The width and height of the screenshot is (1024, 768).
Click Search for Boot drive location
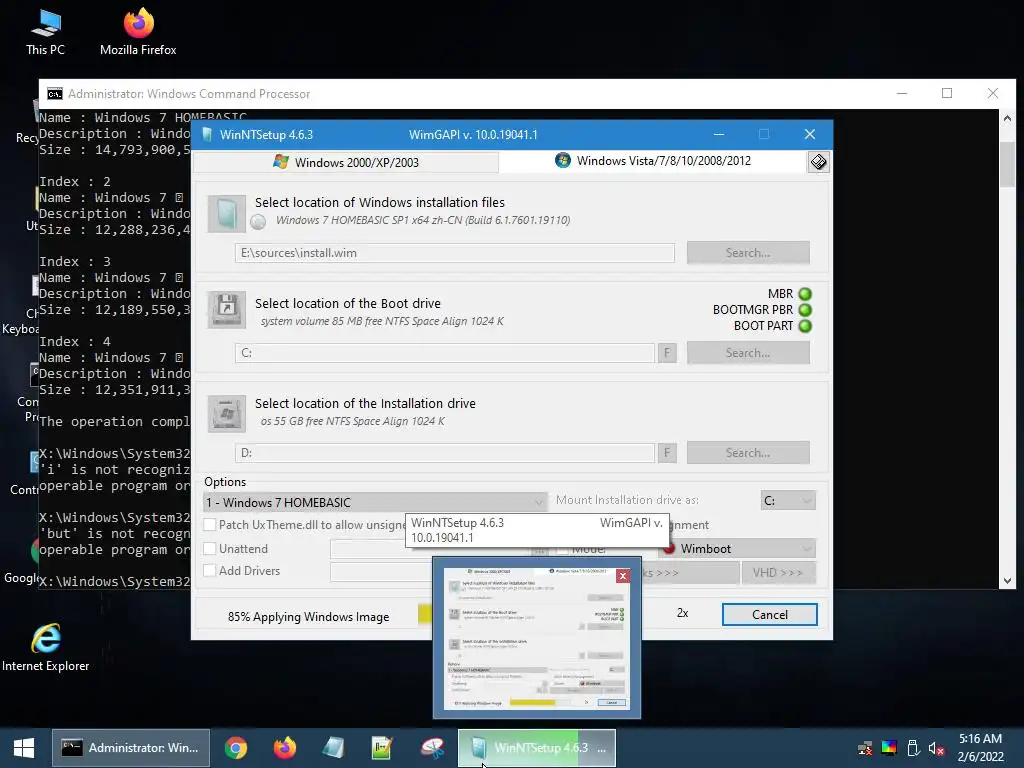[748, 353]
